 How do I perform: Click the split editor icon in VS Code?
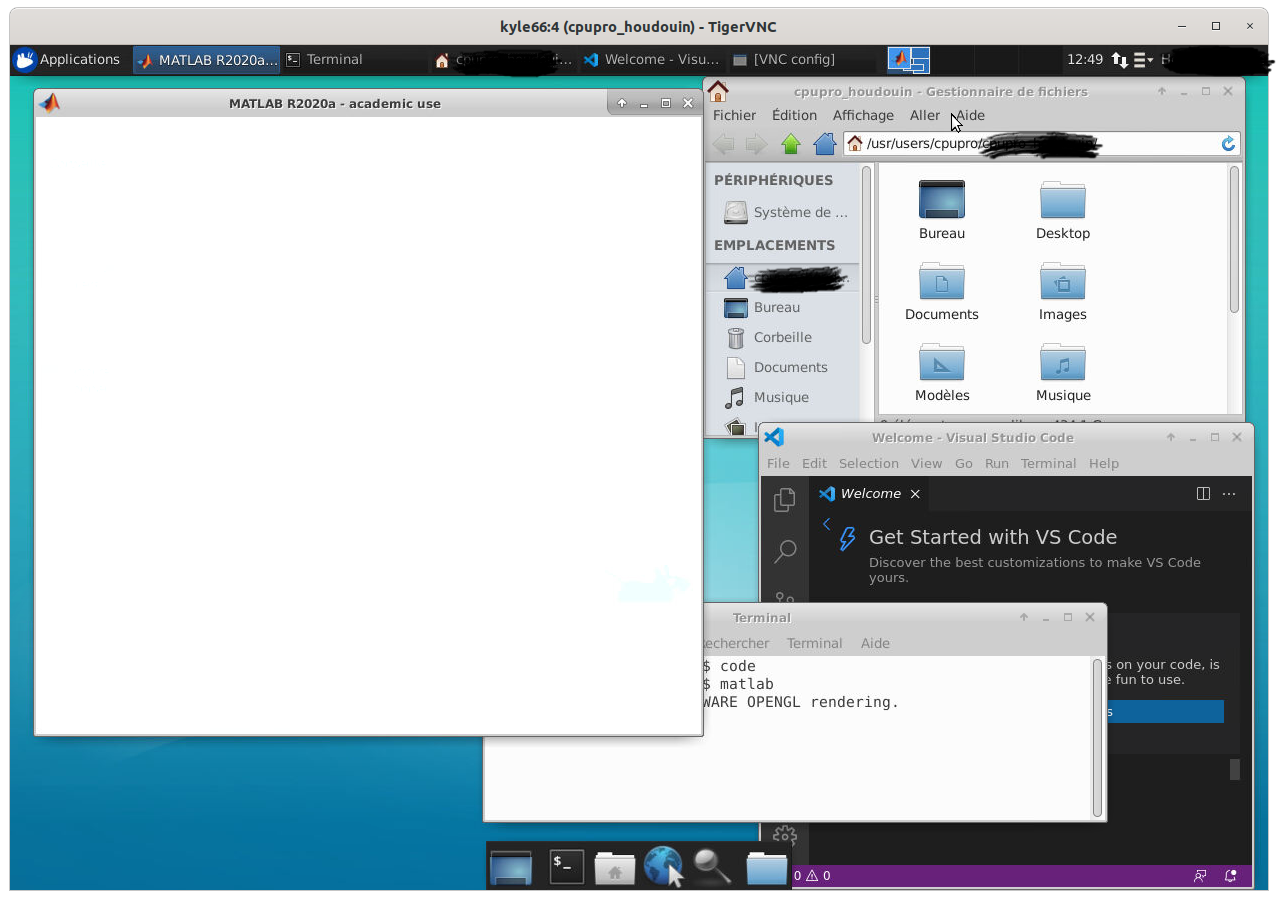click(1203, 493)
